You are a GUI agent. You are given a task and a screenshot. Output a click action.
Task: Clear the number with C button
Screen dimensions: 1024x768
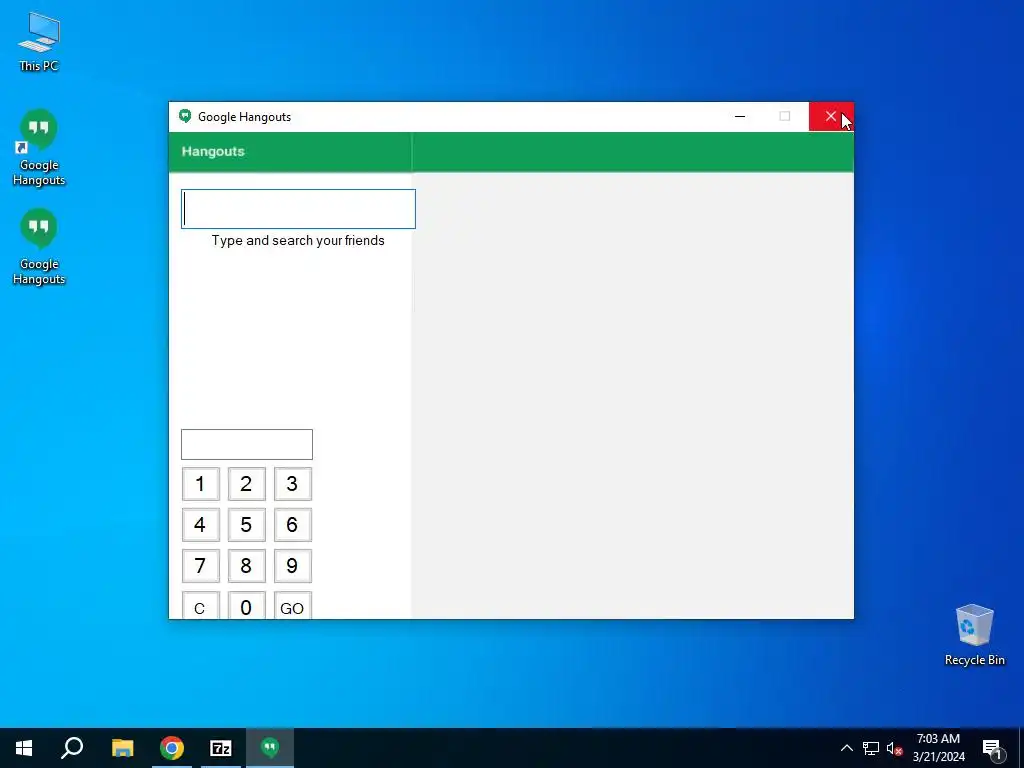tap(200, 605)
